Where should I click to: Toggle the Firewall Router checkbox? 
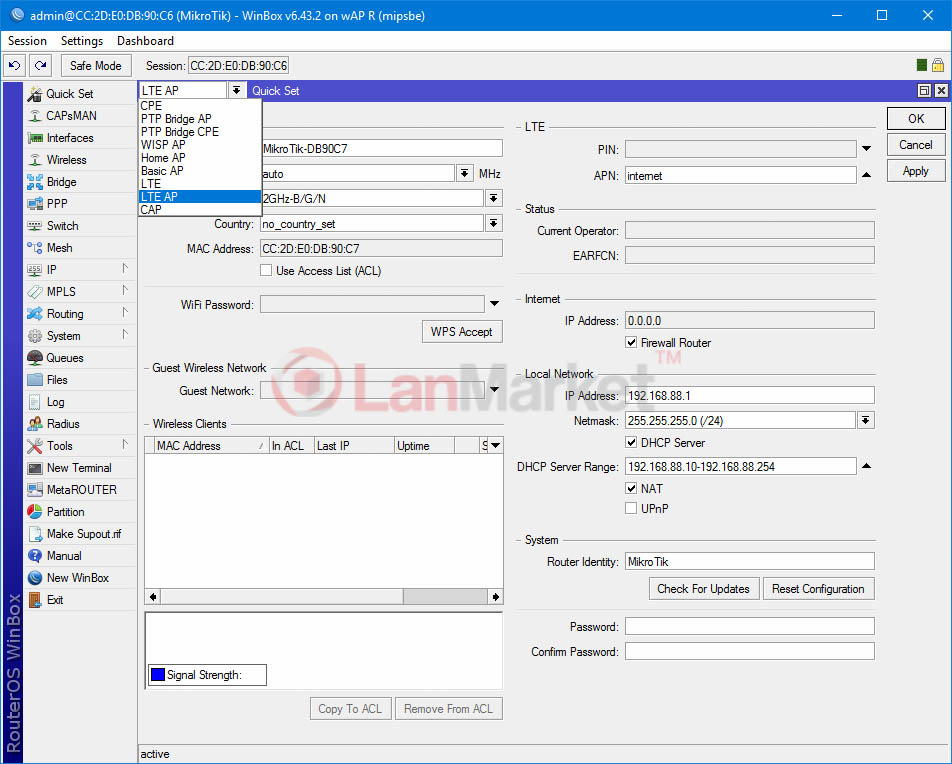[x=631, y=343]
